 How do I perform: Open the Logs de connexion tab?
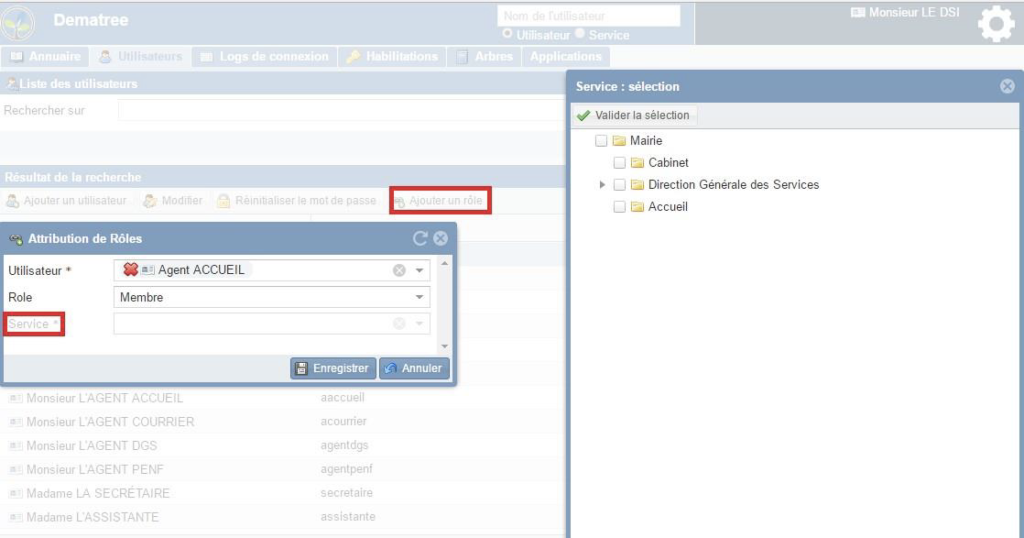265,57
